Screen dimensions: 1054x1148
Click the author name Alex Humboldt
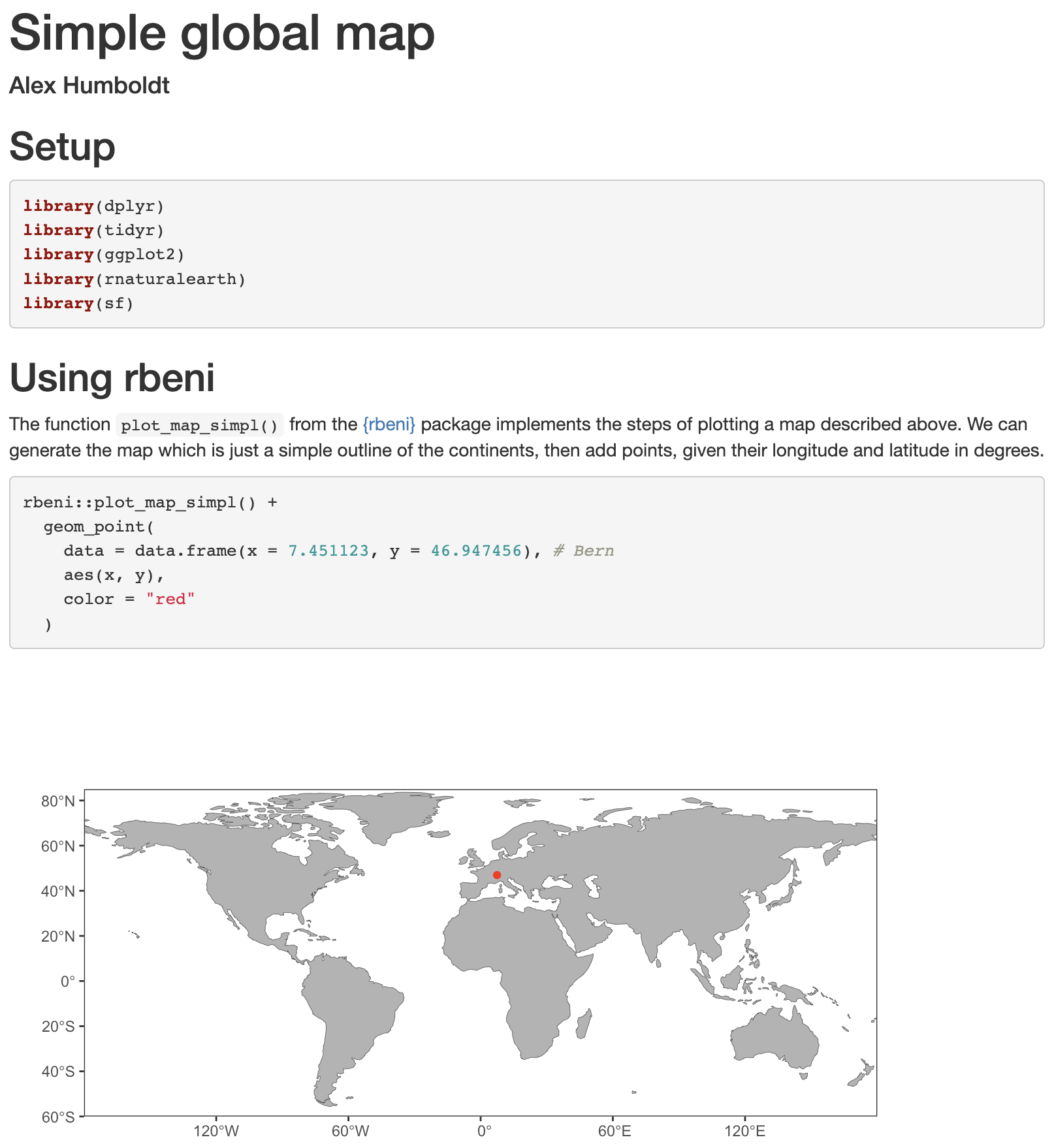pyautogui.click(x=89, y=86)
